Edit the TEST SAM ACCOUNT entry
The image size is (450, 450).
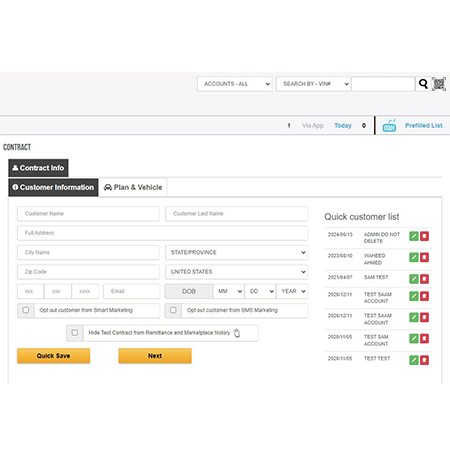[414, 339]
